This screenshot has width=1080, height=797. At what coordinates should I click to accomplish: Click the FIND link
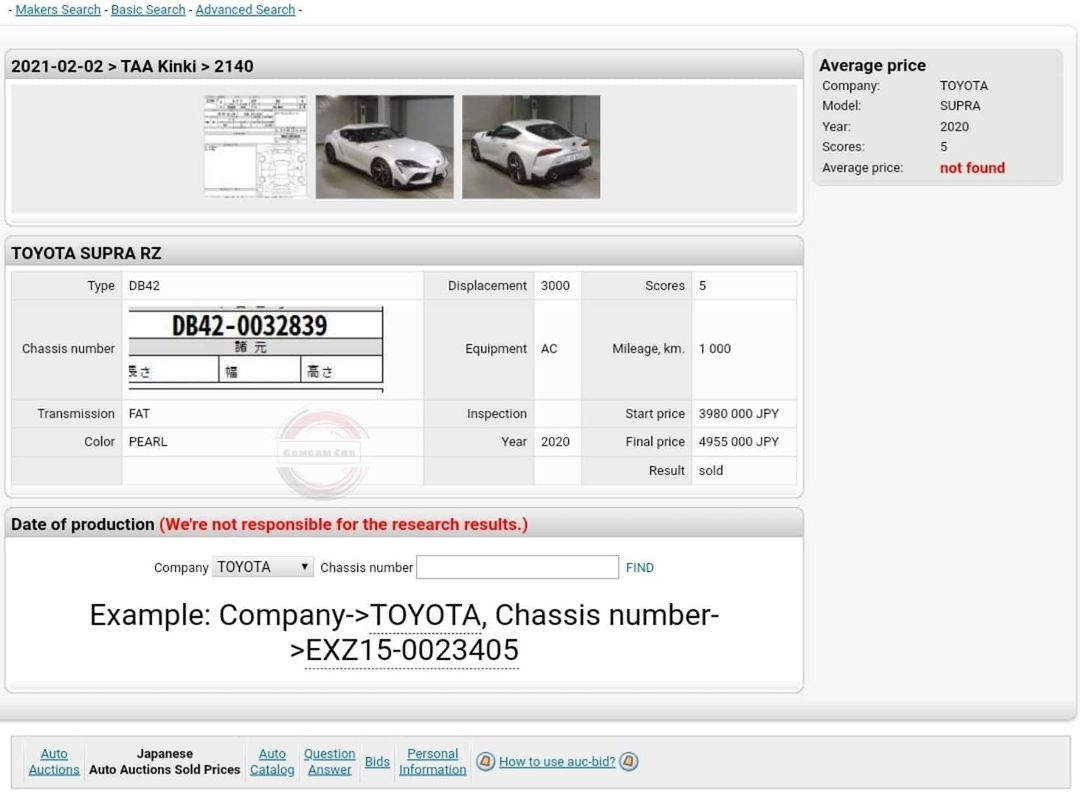tap(640, 568)
